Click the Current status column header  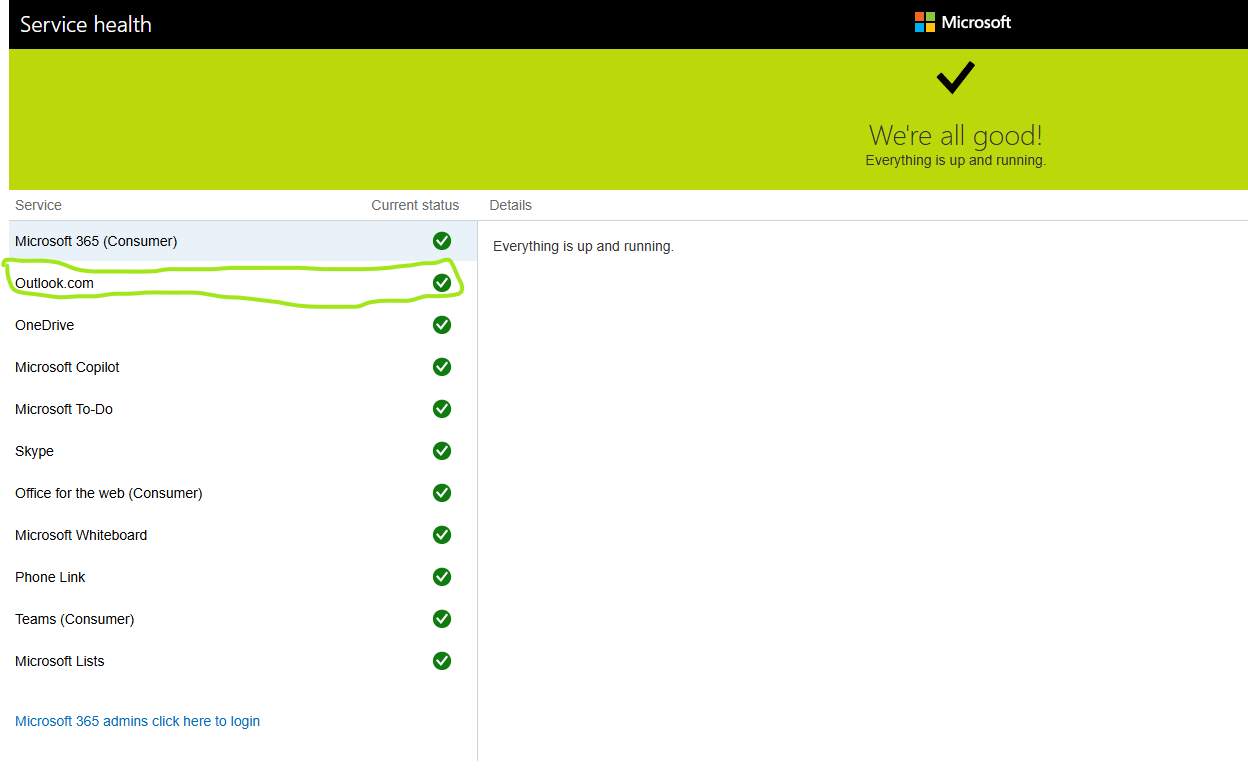415,205
